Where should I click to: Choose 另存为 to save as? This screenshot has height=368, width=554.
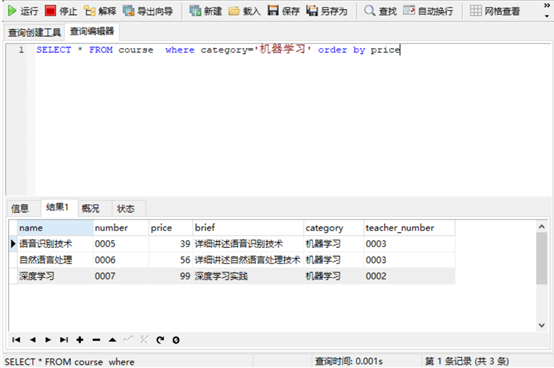pyautogui.click(x=326, y=11)
